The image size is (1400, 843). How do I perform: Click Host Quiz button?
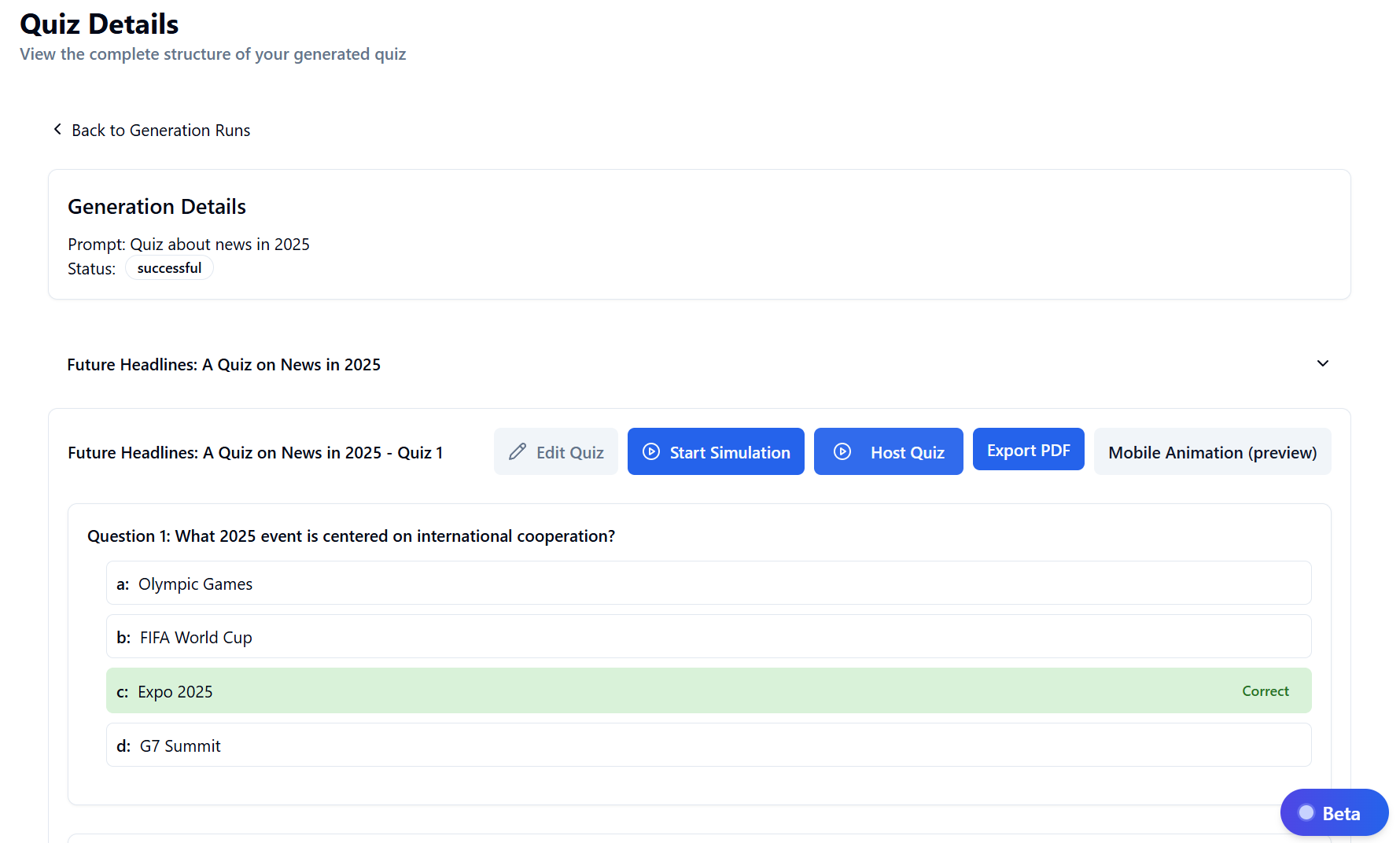(x=889, y=451)
